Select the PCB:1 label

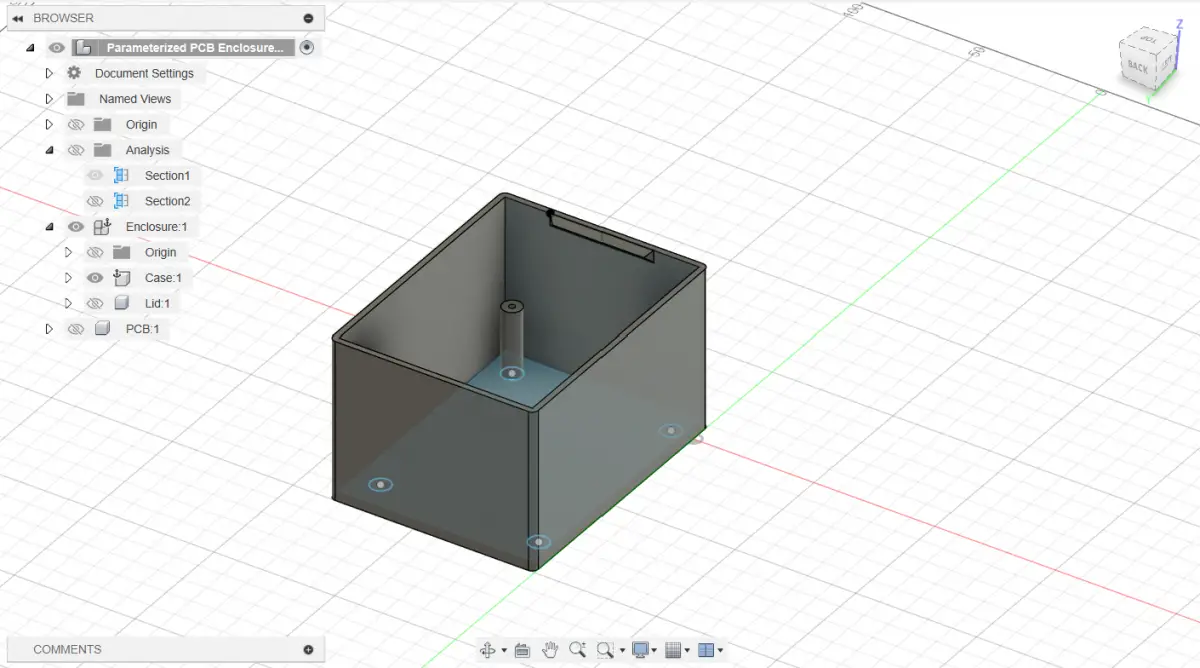pyautogui.click(x=142, y=329)
